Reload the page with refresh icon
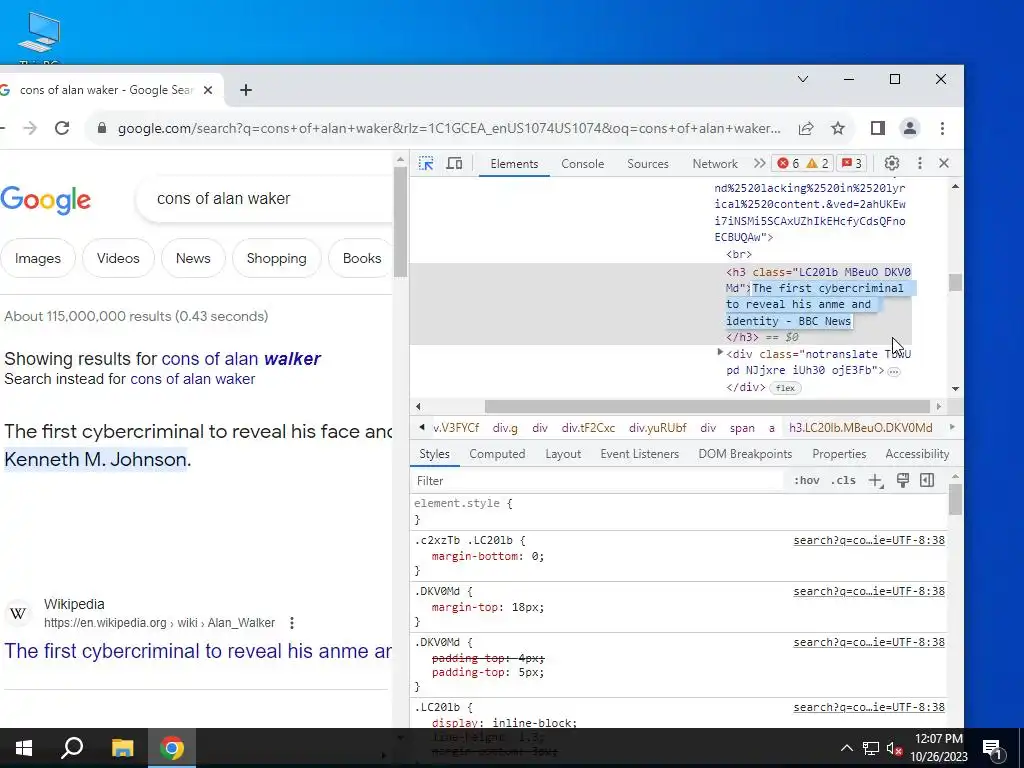 tap(62, 128)
